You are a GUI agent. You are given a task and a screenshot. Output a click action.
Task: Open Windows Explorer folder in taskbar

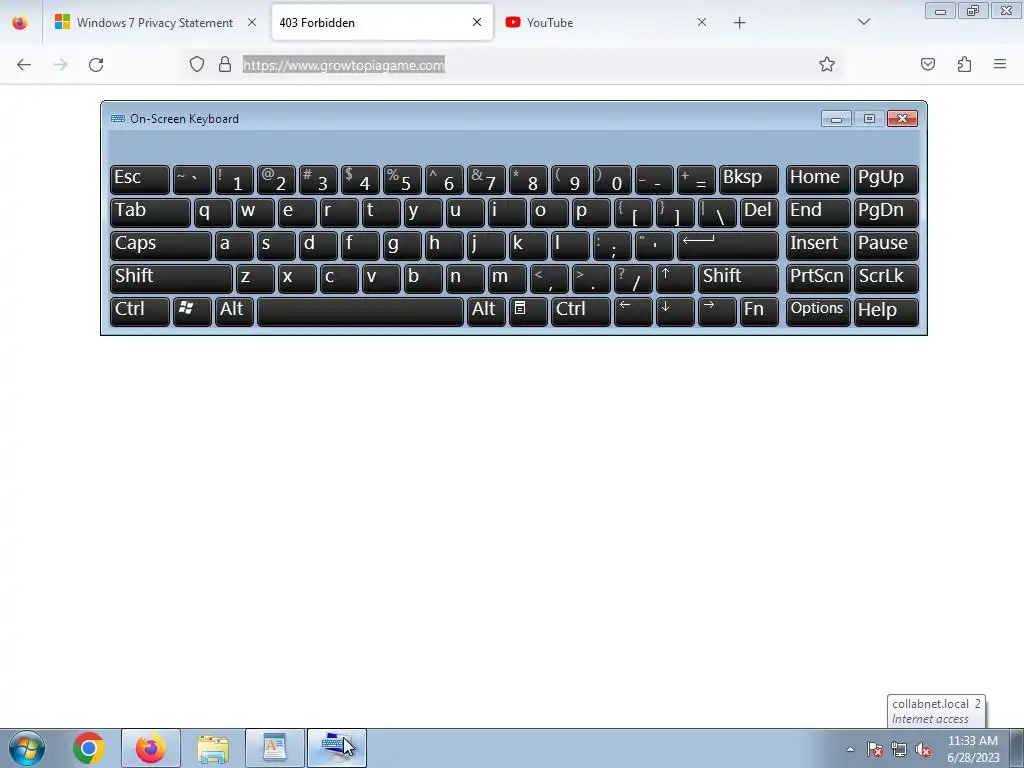[x=213, y=749]
